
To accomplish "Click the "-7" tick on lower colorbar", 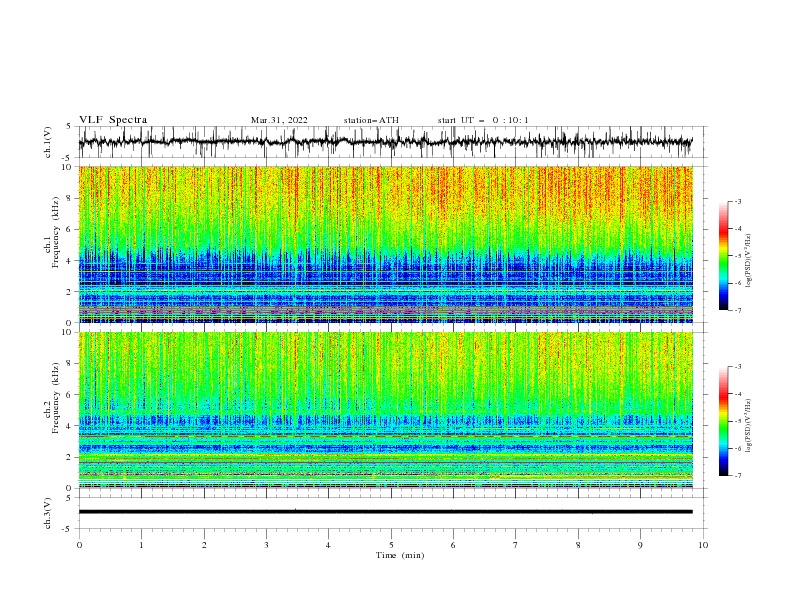I will [x=737, y=475].
